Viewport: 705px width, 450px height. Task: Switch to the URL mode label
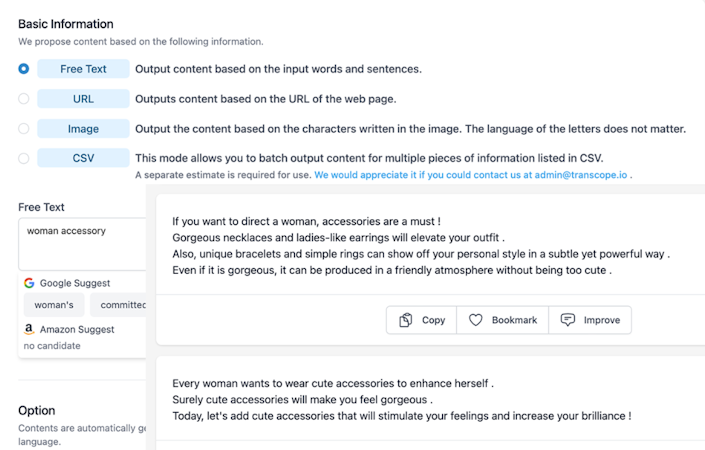83,99
